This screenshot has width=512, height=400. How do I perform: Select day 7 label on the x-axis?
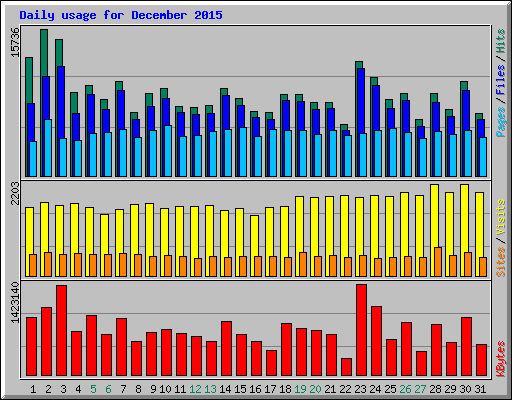click(x=123, y=389)
